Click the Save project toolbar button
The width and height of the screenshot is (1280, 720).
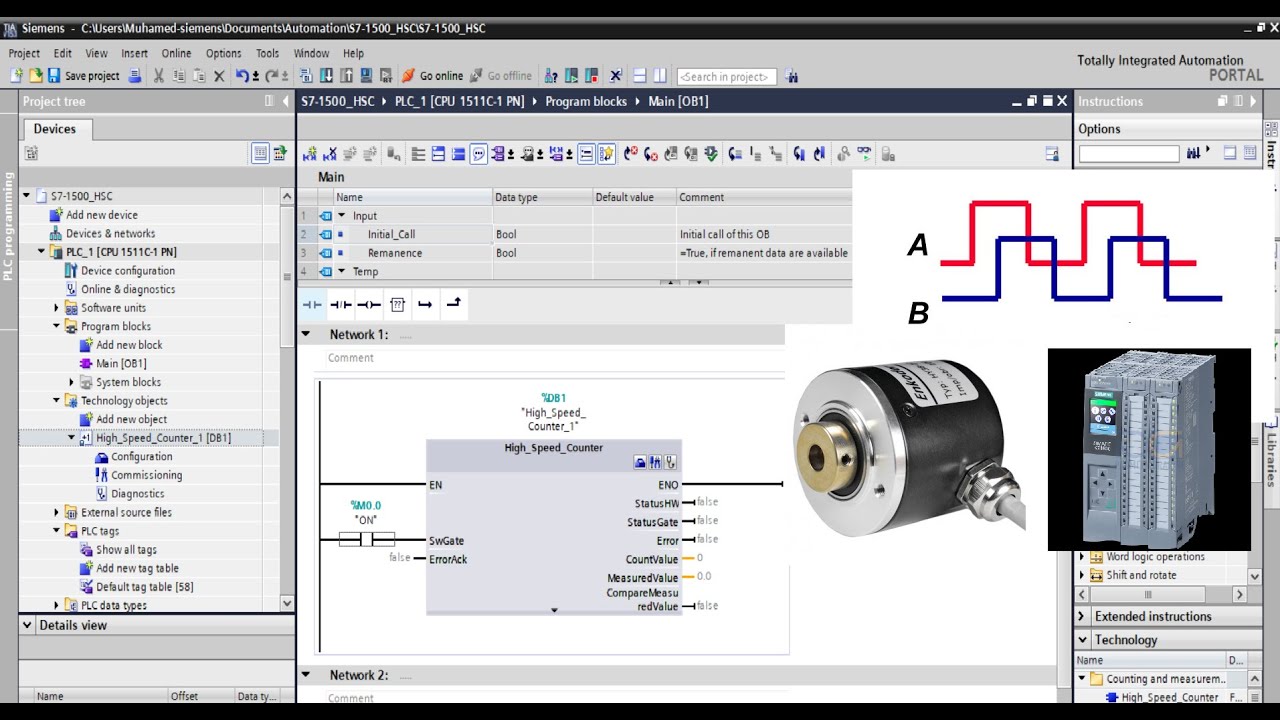(x=86, y=76)
